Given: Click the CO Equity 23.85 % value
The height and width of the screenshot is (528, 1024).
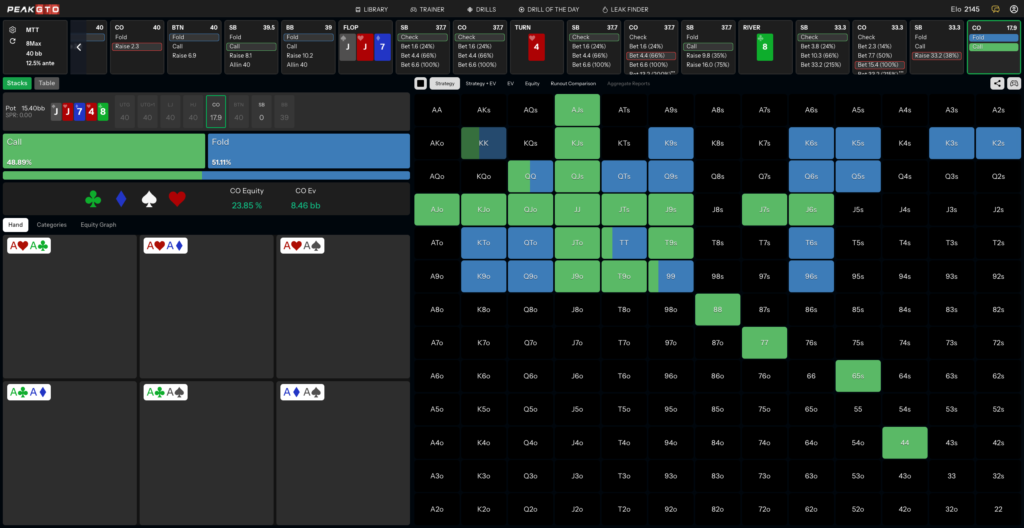Looking at the screenshot, I should tap(247, 205).
